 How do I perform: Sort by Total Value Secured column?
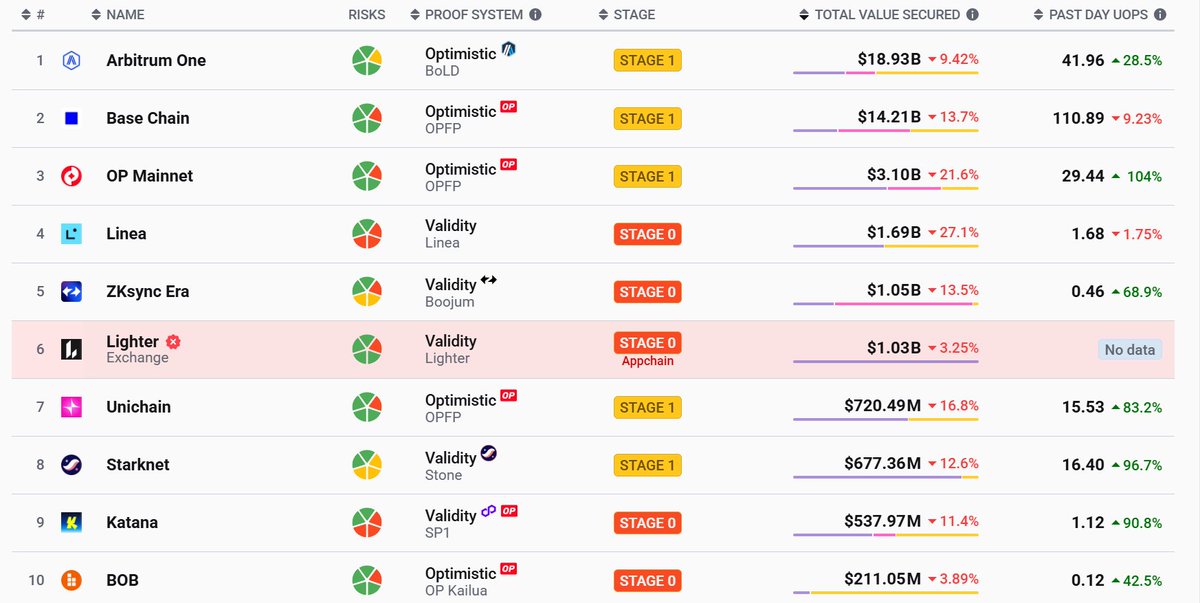[x=886, y=15]
